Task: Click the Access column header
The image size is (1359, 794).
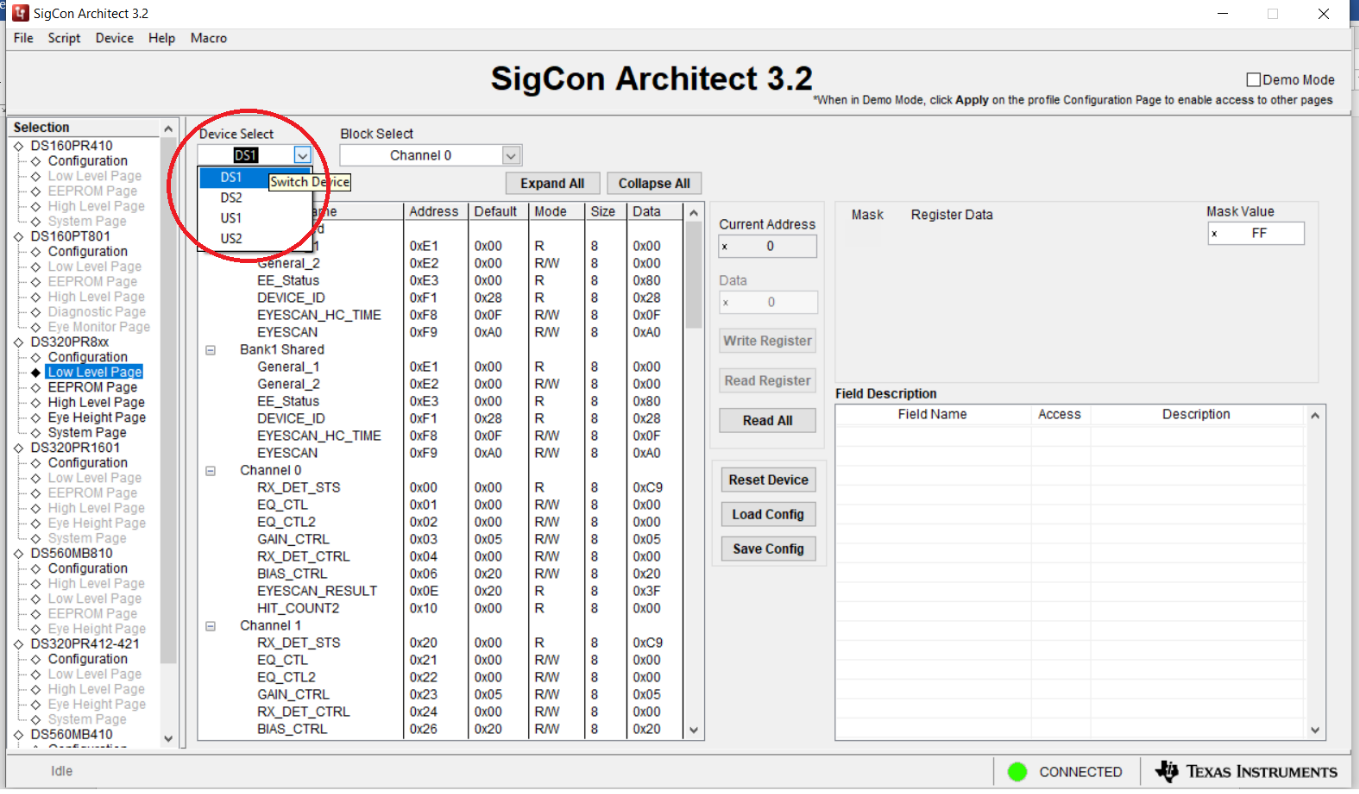Action: (x=1059, y=414)
